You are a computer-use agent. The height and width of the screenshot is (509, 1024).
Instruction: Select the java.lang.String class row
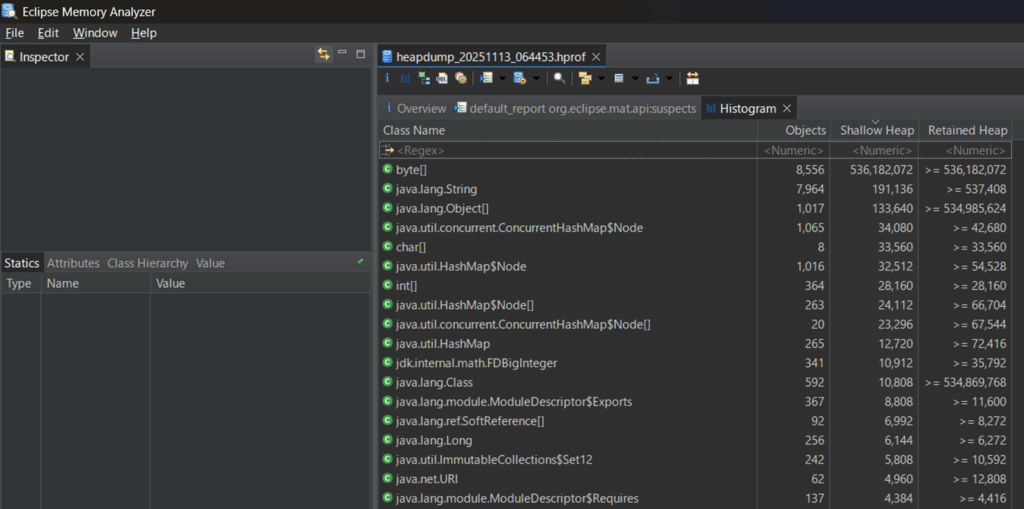(x=437, y=189)
